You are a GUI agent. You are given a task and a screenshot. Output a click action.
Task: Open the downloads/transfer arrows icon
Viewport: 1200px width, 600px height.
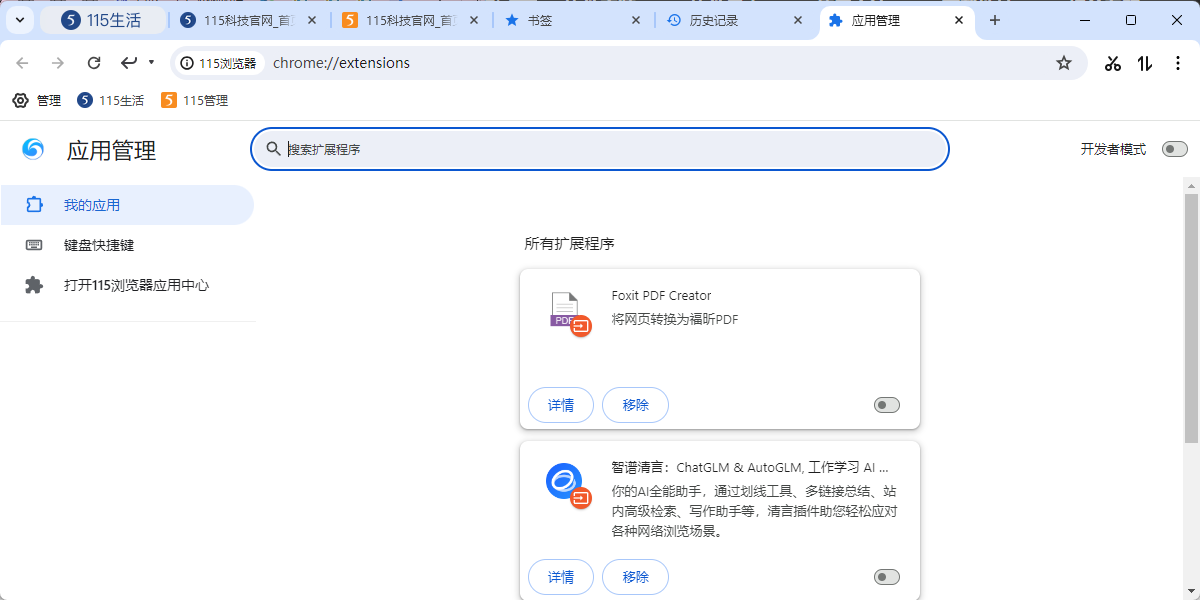[x=1145, y=63]
